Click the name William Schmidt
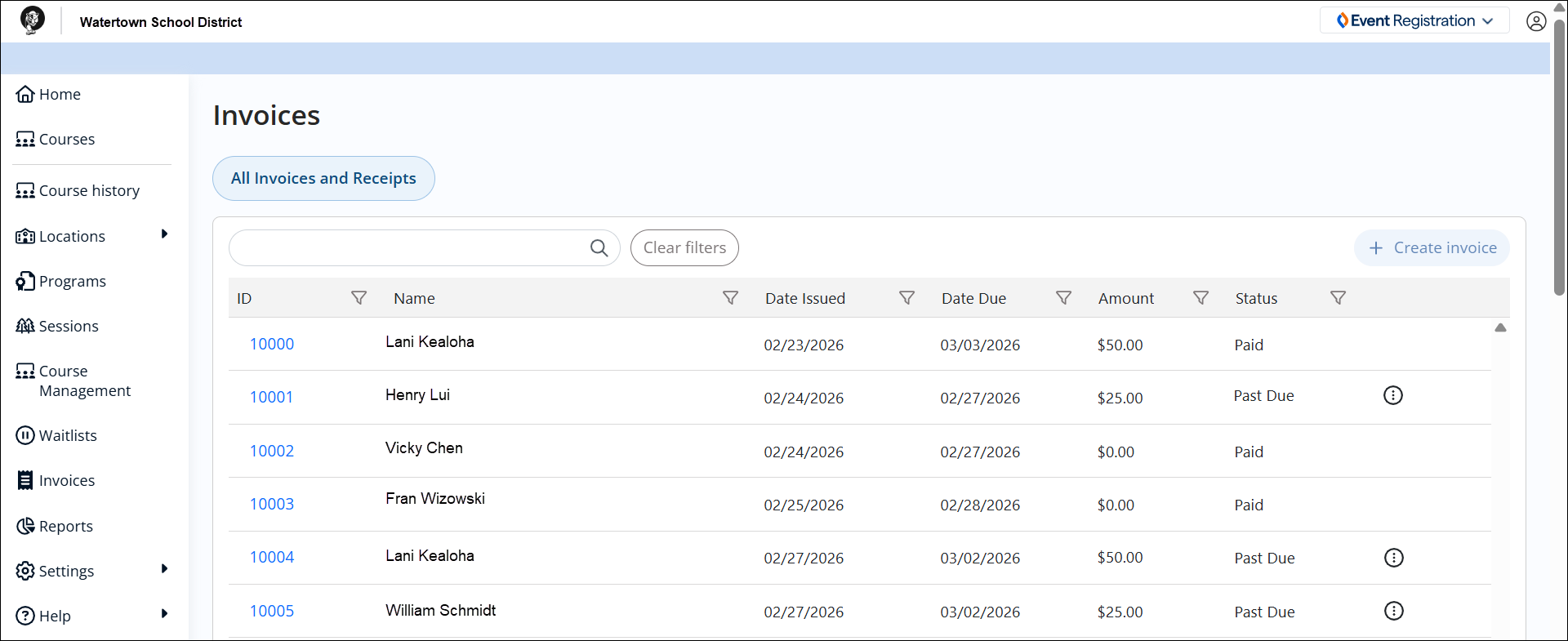 tap(441, 611)
